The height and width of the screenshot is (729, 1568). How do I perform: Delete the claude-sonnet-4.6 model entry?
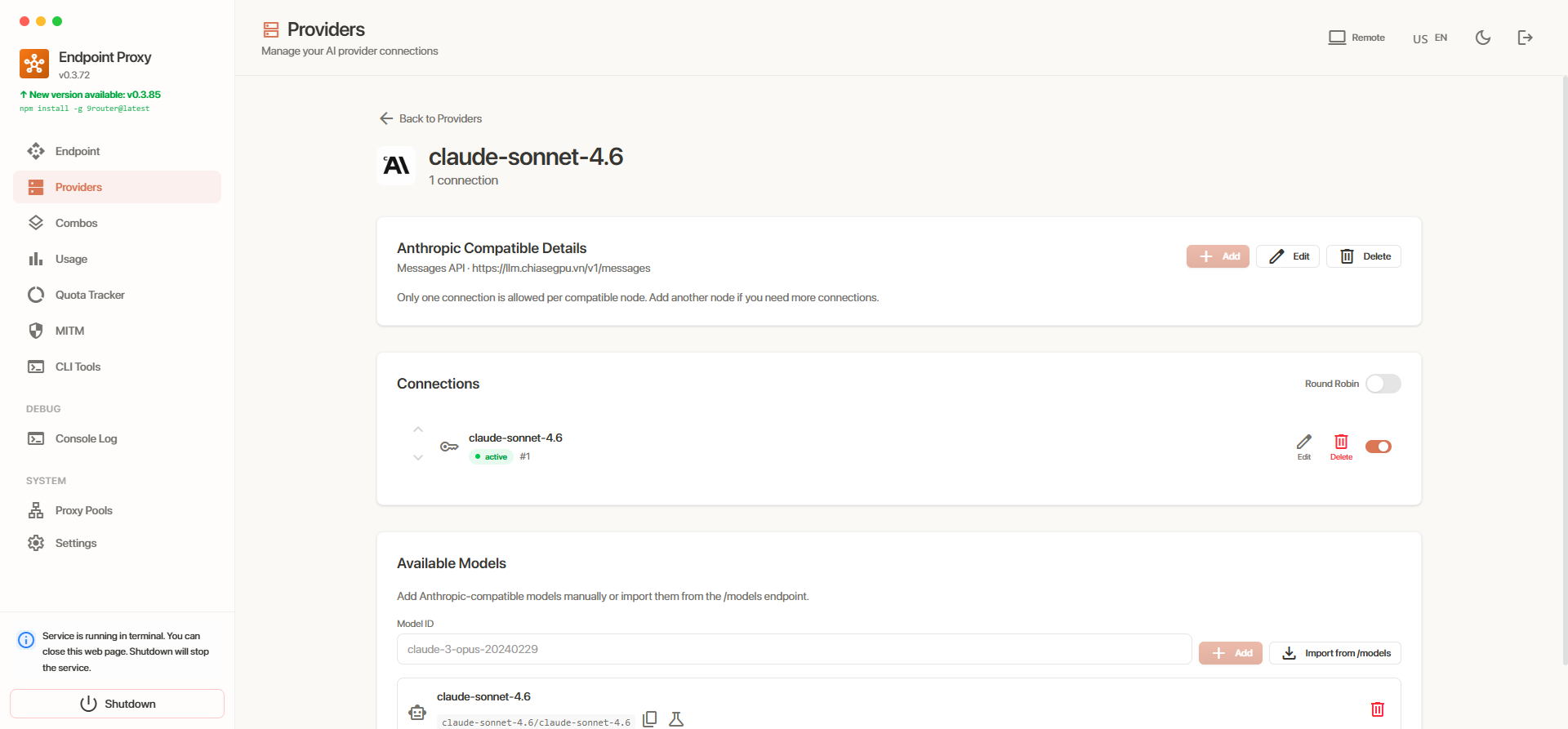pyautogui.click(x=1378, y=709)
